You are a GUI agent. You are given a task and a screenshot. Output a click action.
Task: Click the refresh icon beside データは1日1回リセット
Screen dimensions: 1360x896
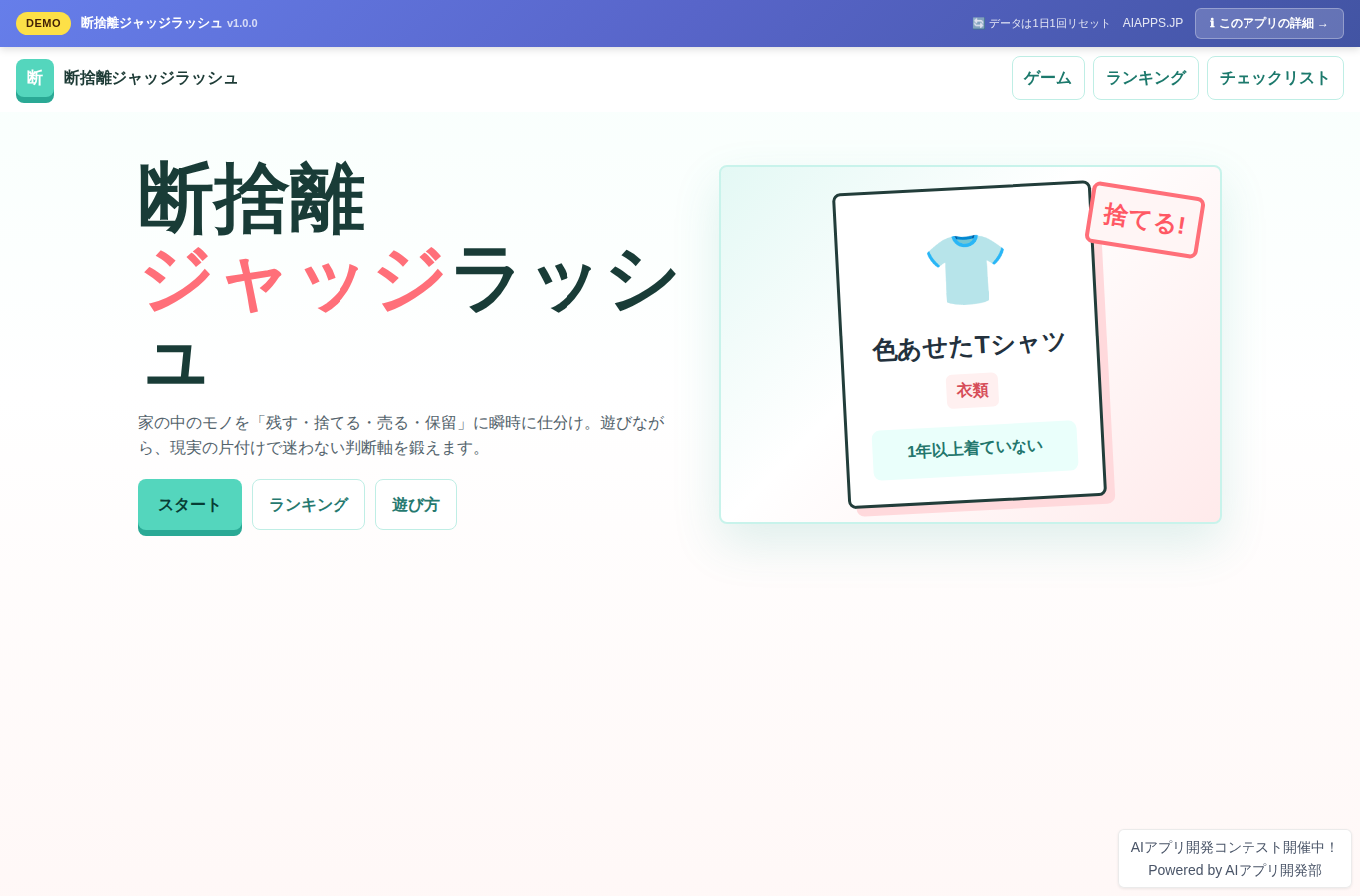pos(978,23)
